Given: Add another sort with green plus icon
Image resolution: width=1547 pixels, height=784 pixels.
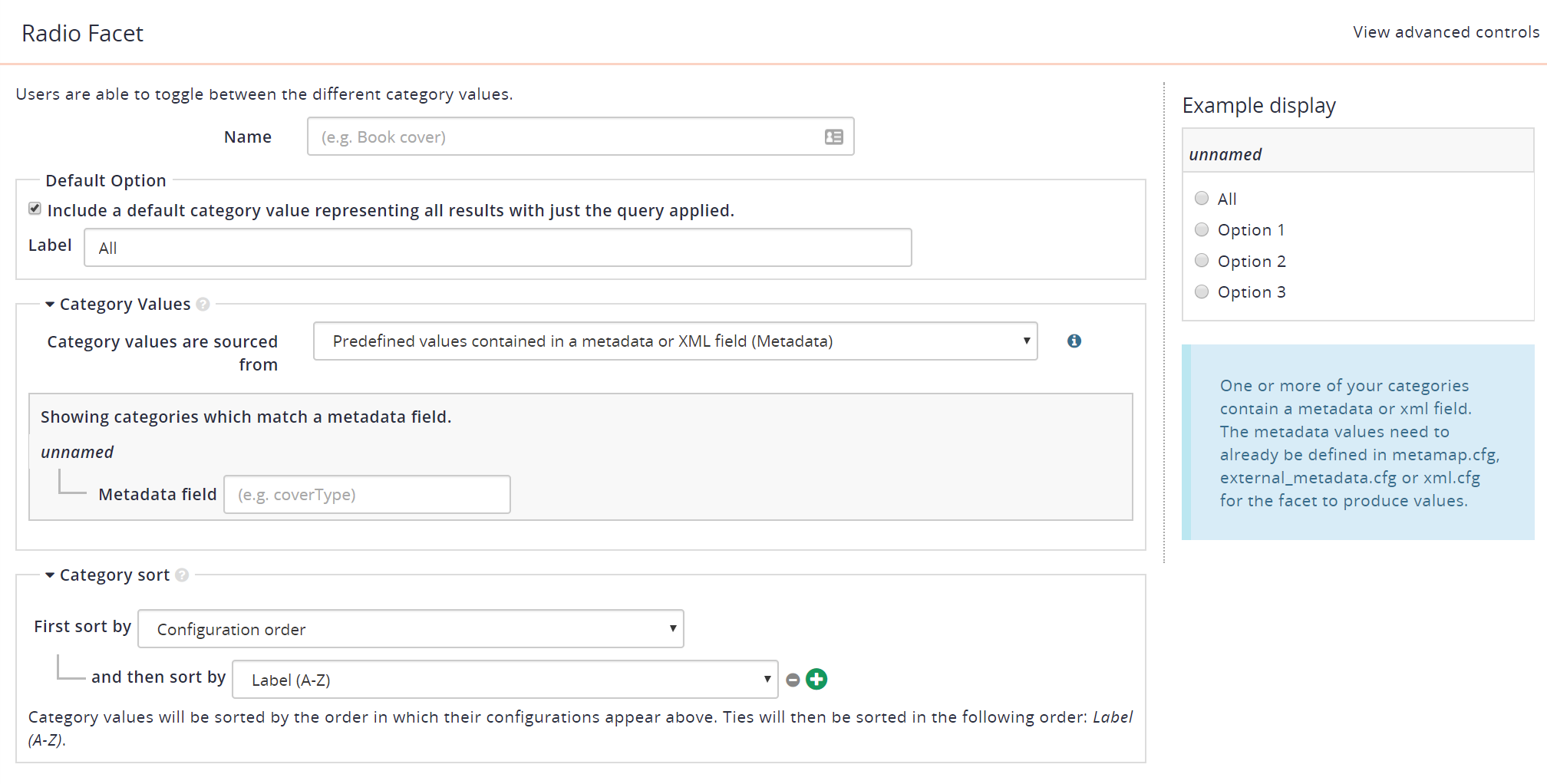Looking at the screenshot, I should click(816, 679).
